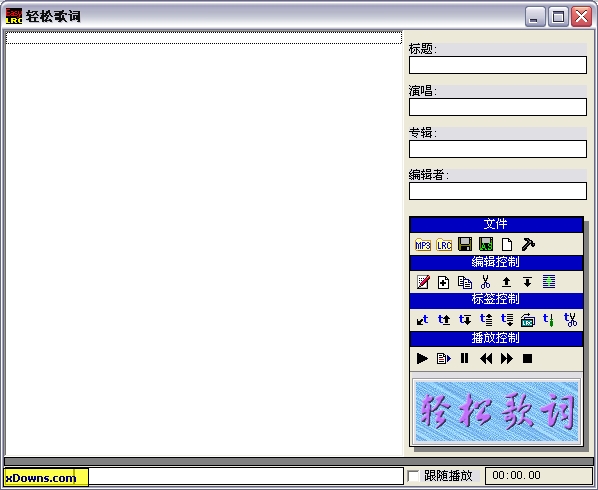Edit the current line with the pencil icon

point(423,282)
